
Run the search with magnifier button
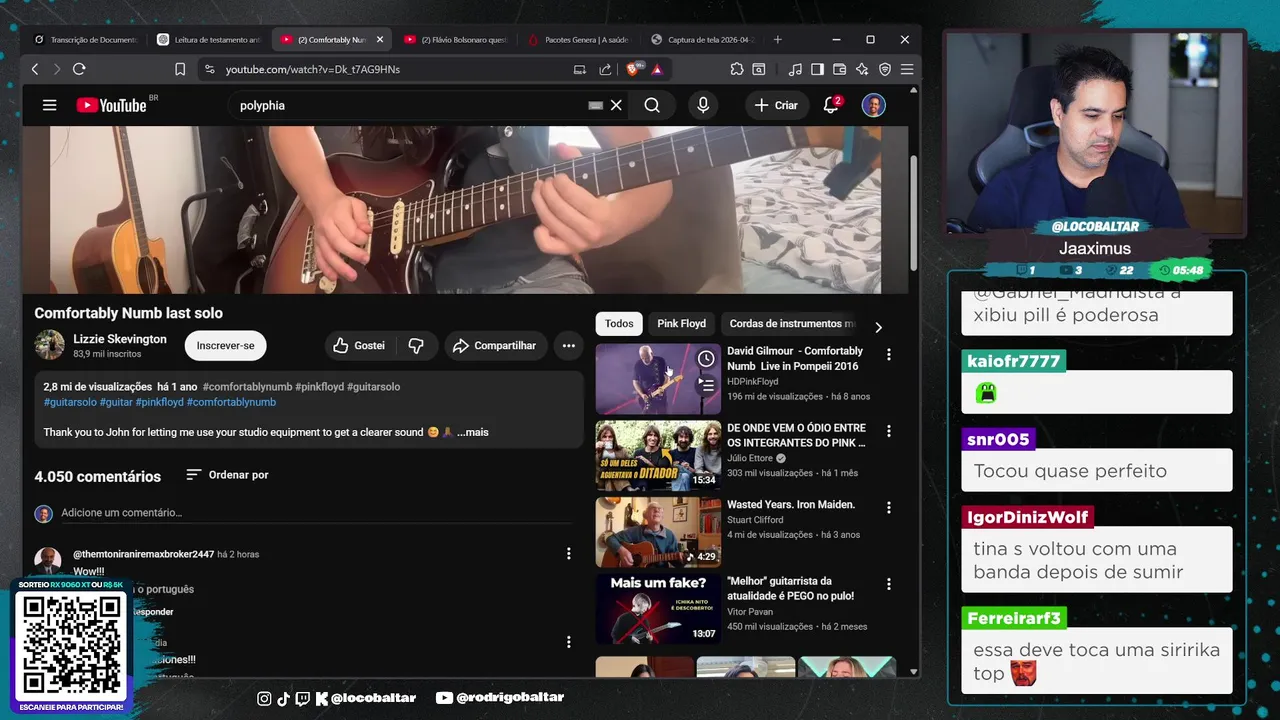coord(652,105)
